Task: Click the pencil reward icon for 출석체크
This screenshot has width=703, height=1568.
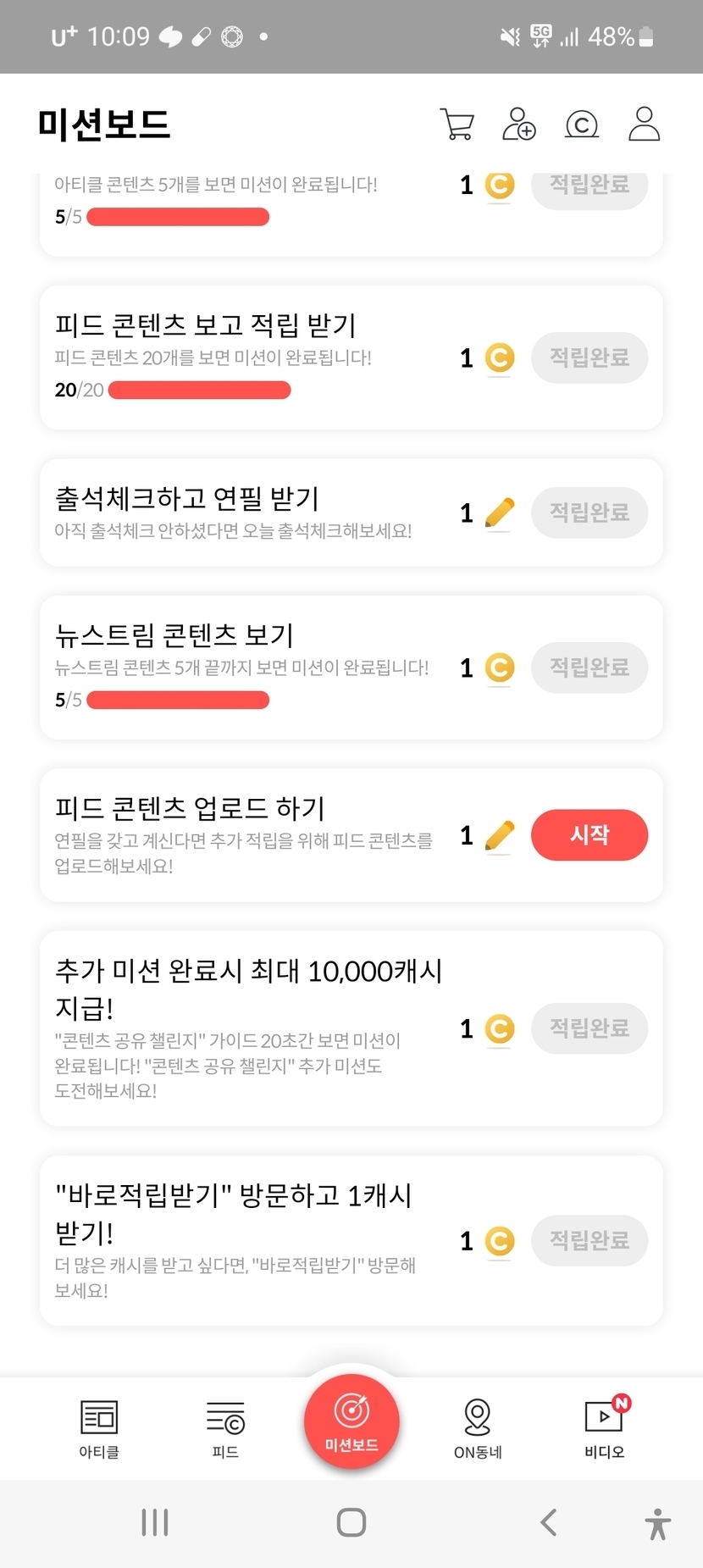Action: coord(500,513)
